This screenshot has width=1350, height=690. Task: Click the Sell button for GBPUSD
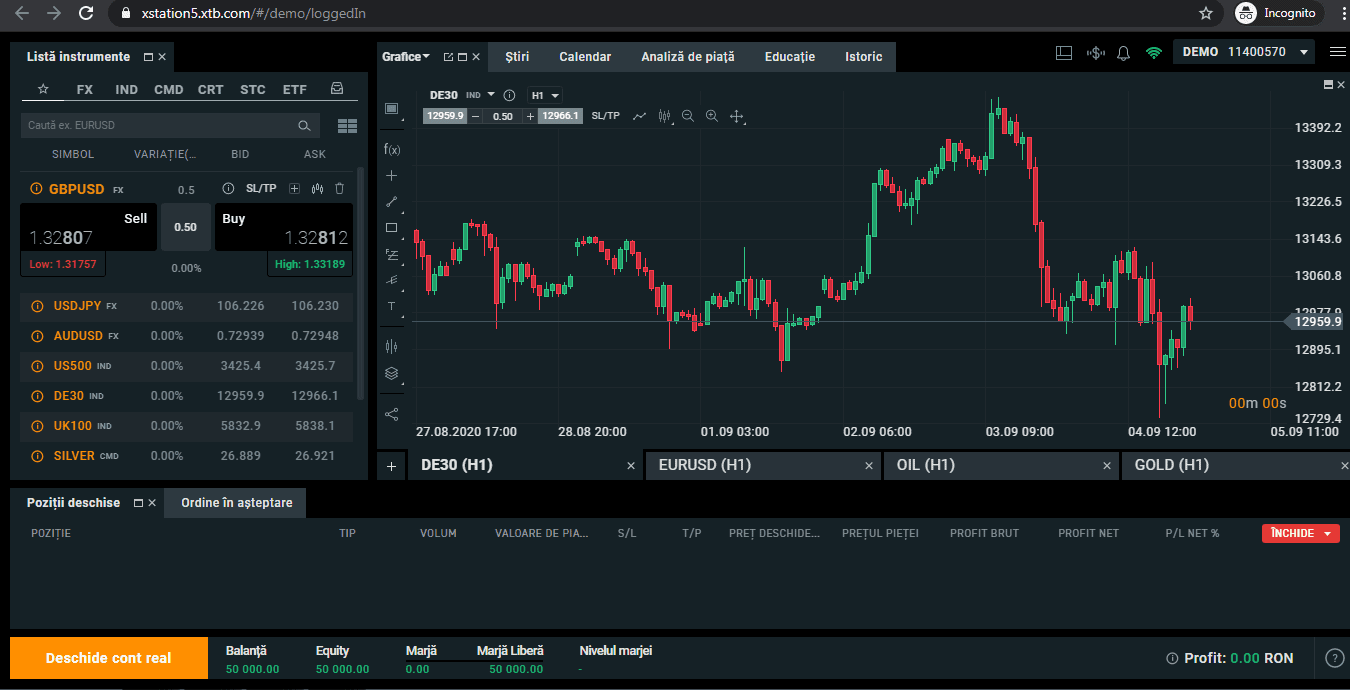(88, 227)
